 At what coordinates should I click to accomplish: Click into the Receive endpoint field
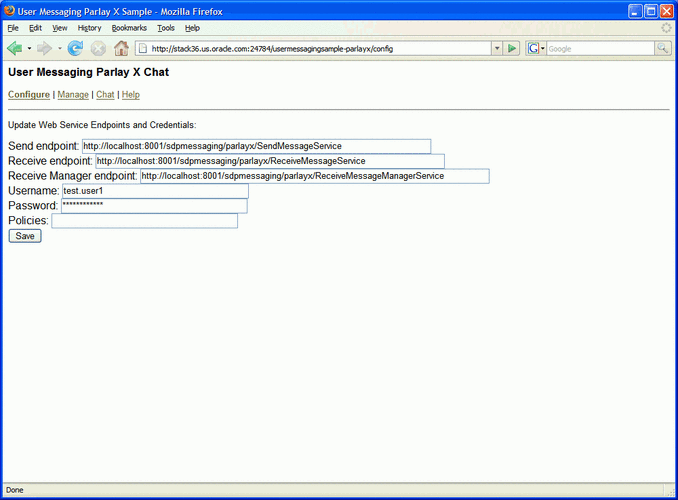point(270,161)
